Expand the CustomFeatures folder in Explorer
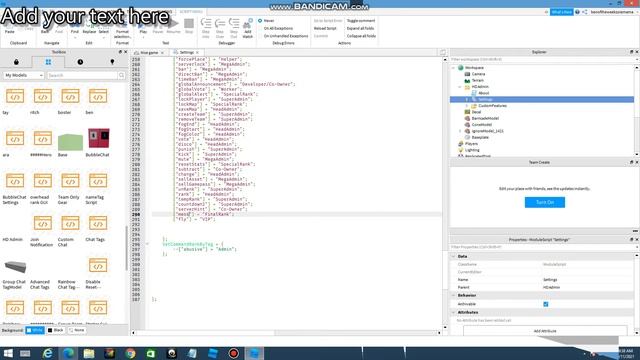This screenshot has width=640, height=360. pyautogui.click(x=467, y=106)
